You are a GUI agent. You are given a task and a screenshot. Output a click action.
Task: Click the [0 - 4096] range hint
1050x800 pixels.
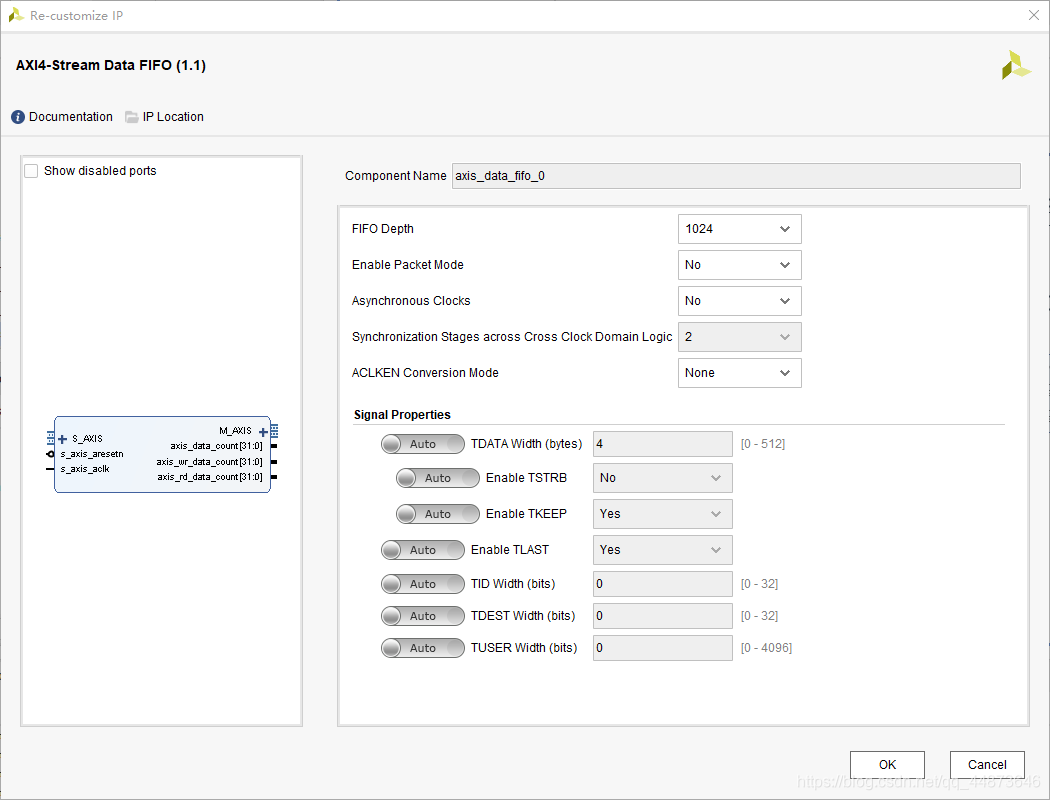(766, 648)
